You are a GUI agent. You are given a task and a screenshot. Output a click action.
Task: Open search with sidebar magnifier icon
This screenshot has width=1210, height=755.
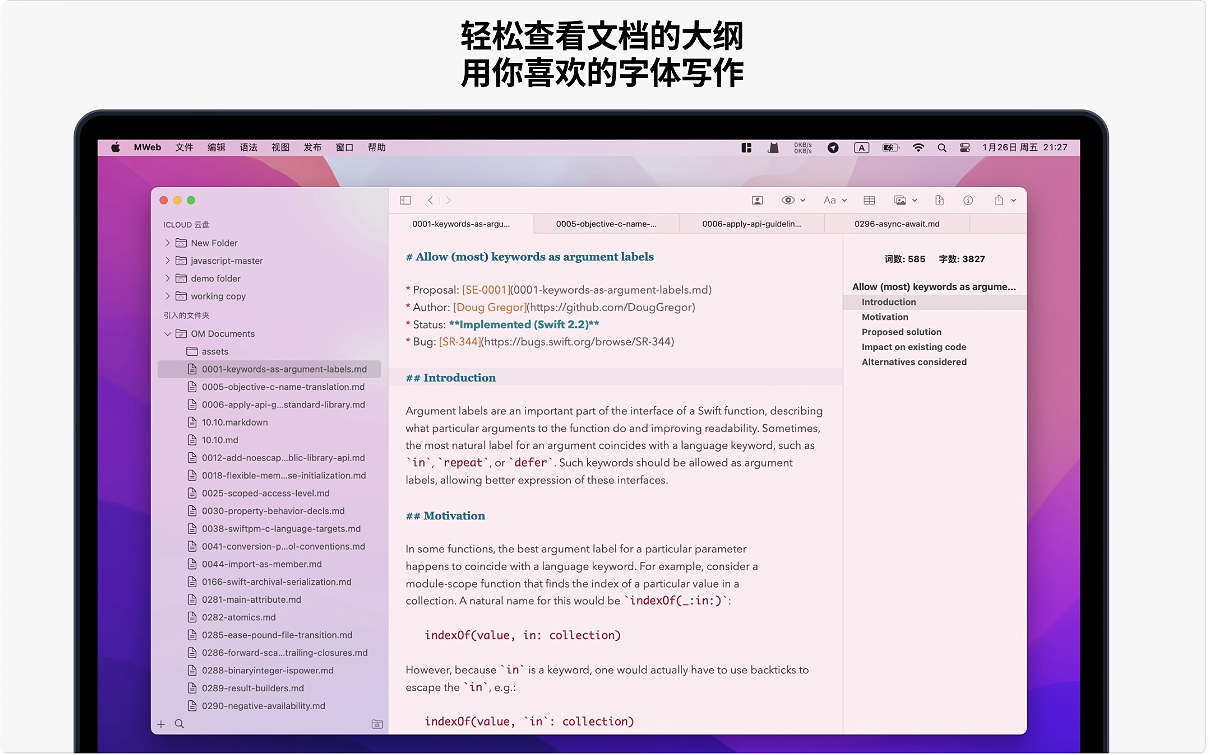[180, 724]
